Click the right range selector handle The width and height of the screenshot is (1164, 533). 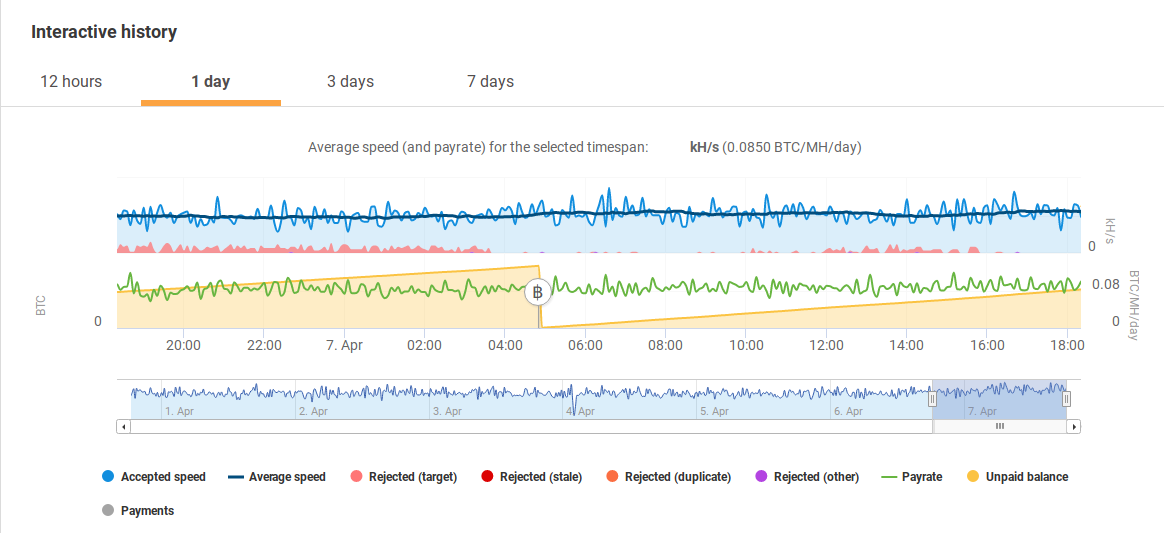1067,399
